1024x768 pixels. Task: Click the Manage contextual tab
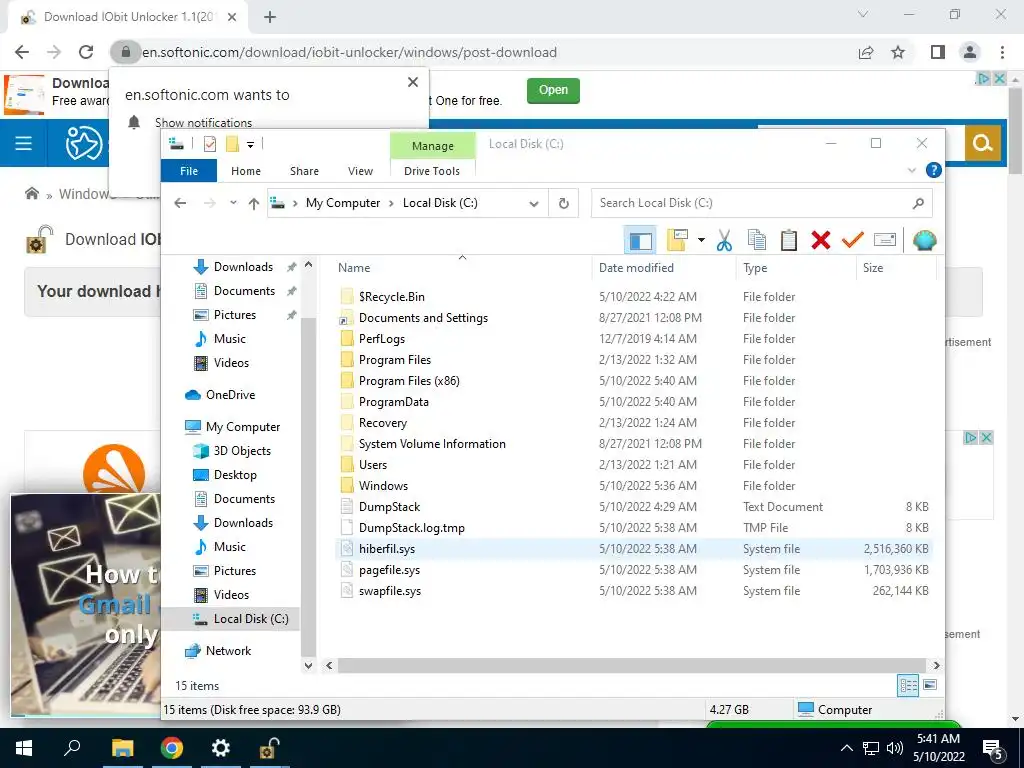[x=432, y=146]
